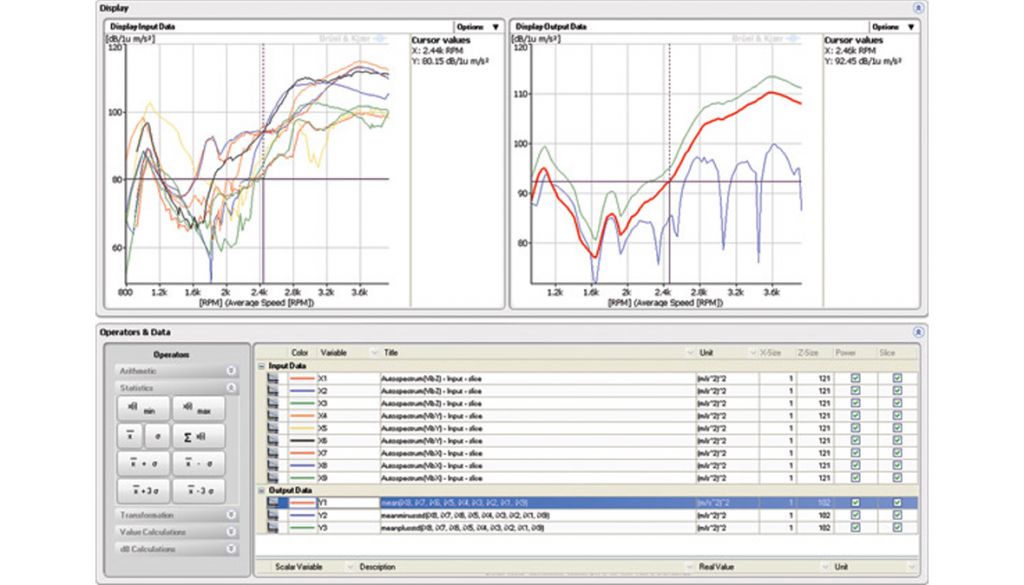Click the x max statistics operator button
1024x585 pixels.
tap(198, 409)
